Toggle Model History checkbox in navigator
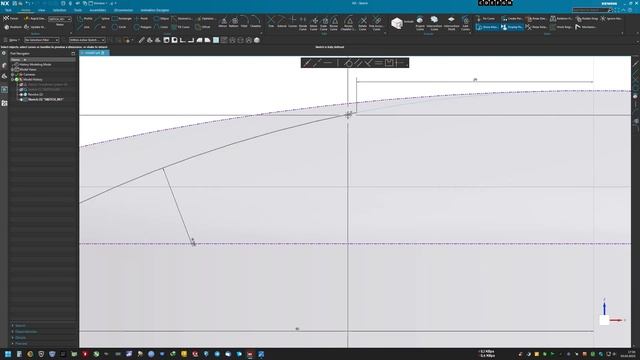This screenshot has width=640, height=360. click(x=17, y=80)
